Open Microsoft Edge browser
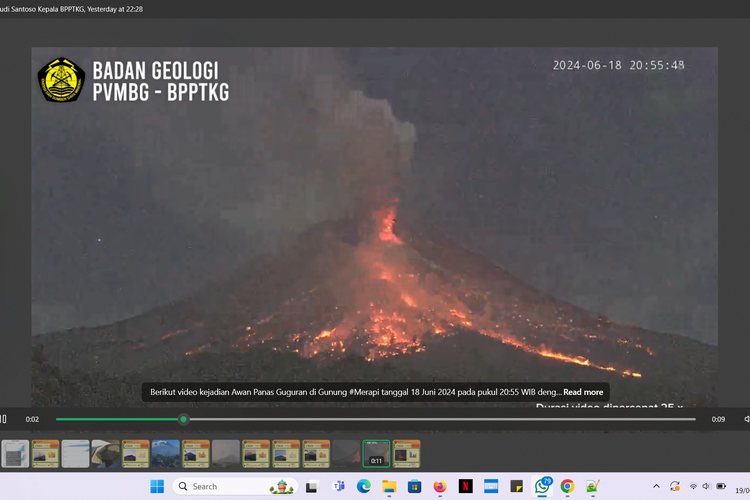Image resolution: width=750 pixels, height=500 pixels. pyautogui.click(x=364, y=487)
